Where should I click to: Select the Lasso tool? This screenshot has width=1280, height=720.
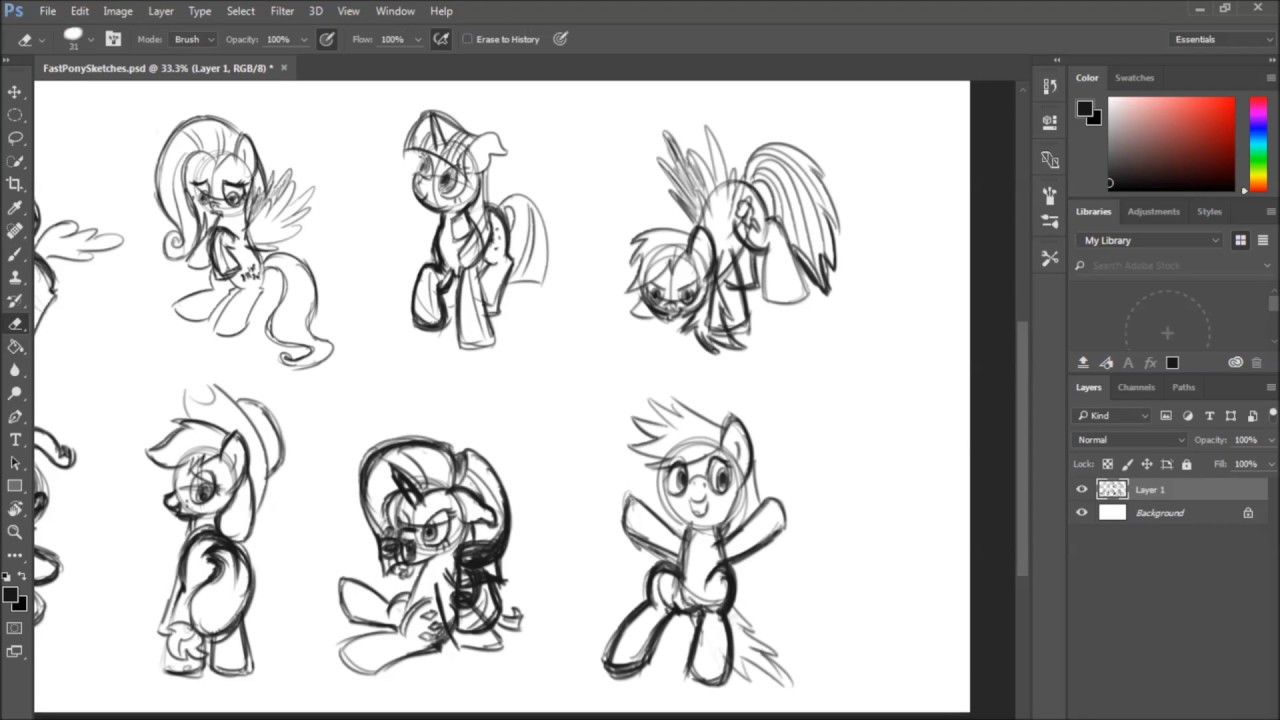click(x=15, y=138)
